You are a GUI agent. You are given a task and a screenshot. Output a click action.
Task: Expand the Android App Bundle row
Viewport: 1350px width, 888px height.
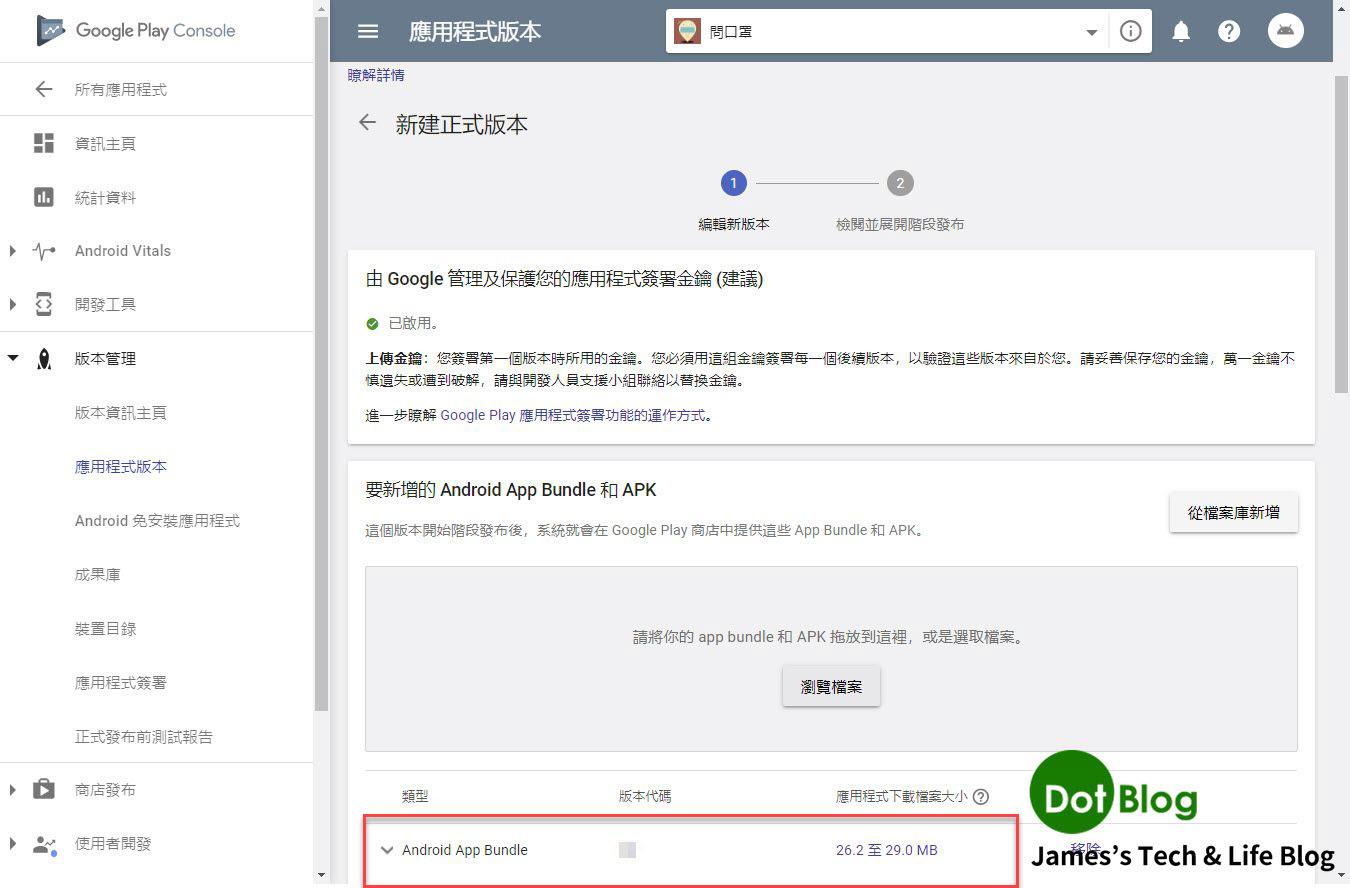[387, 850]
